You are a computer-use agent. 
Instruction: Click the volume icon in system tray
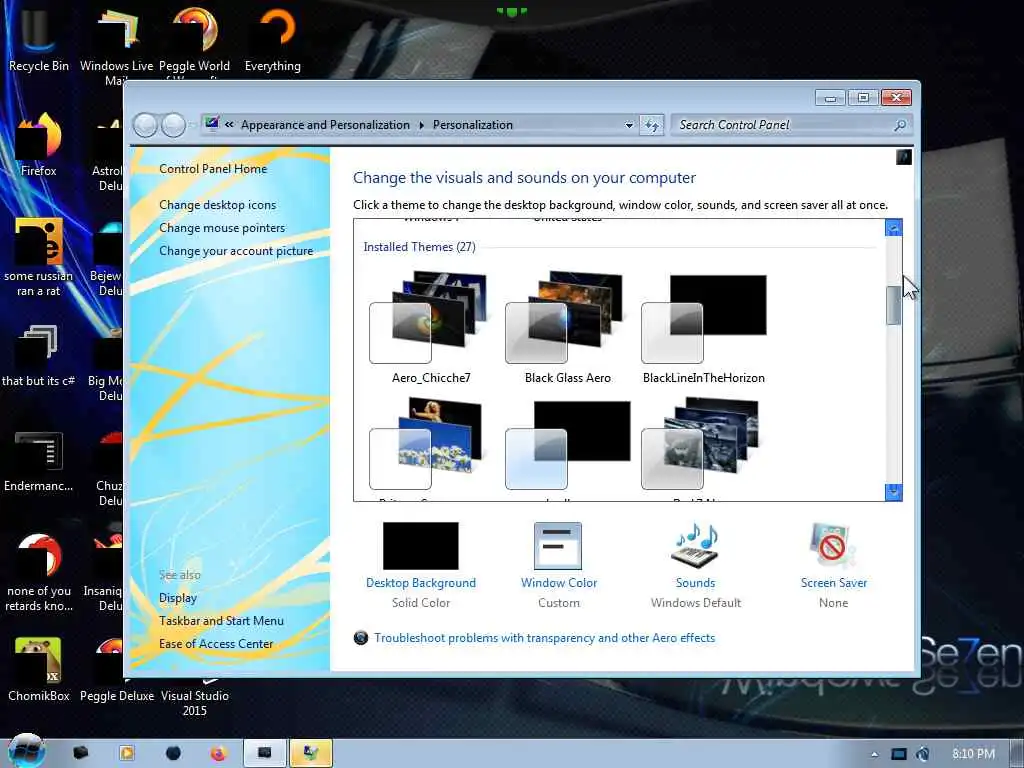pyautogui.click(x=923, y=754)
